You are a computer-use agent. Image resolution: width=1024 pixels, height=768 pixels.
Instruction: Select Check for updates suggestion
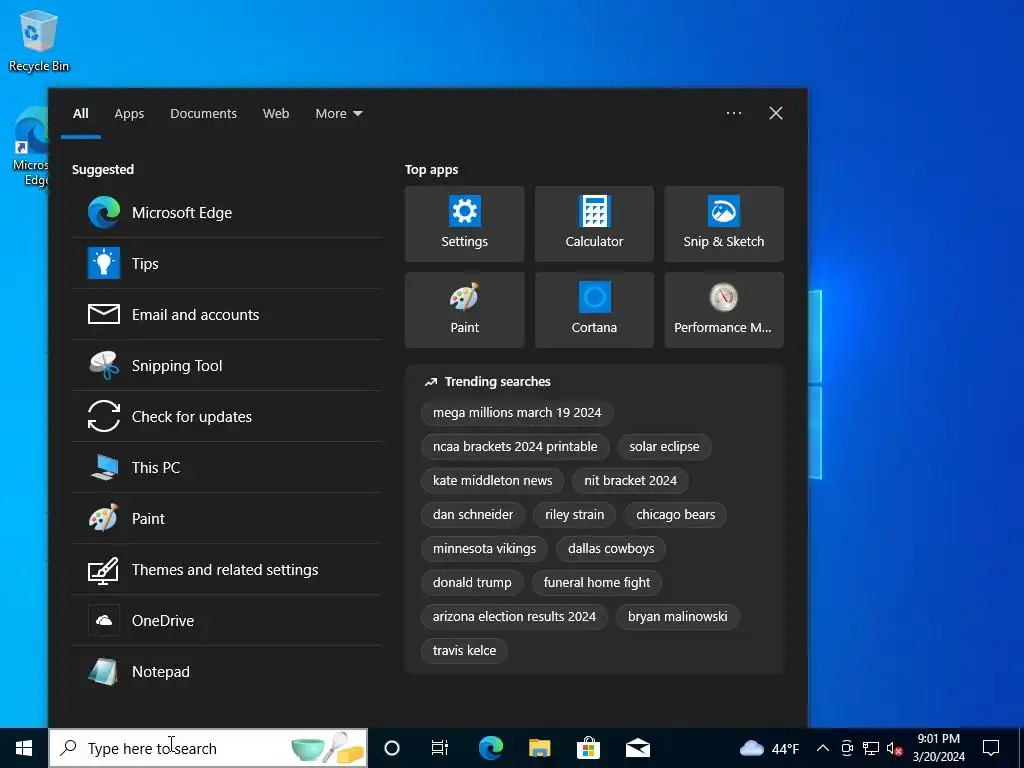pyautogui.click(x=226, y=416)
